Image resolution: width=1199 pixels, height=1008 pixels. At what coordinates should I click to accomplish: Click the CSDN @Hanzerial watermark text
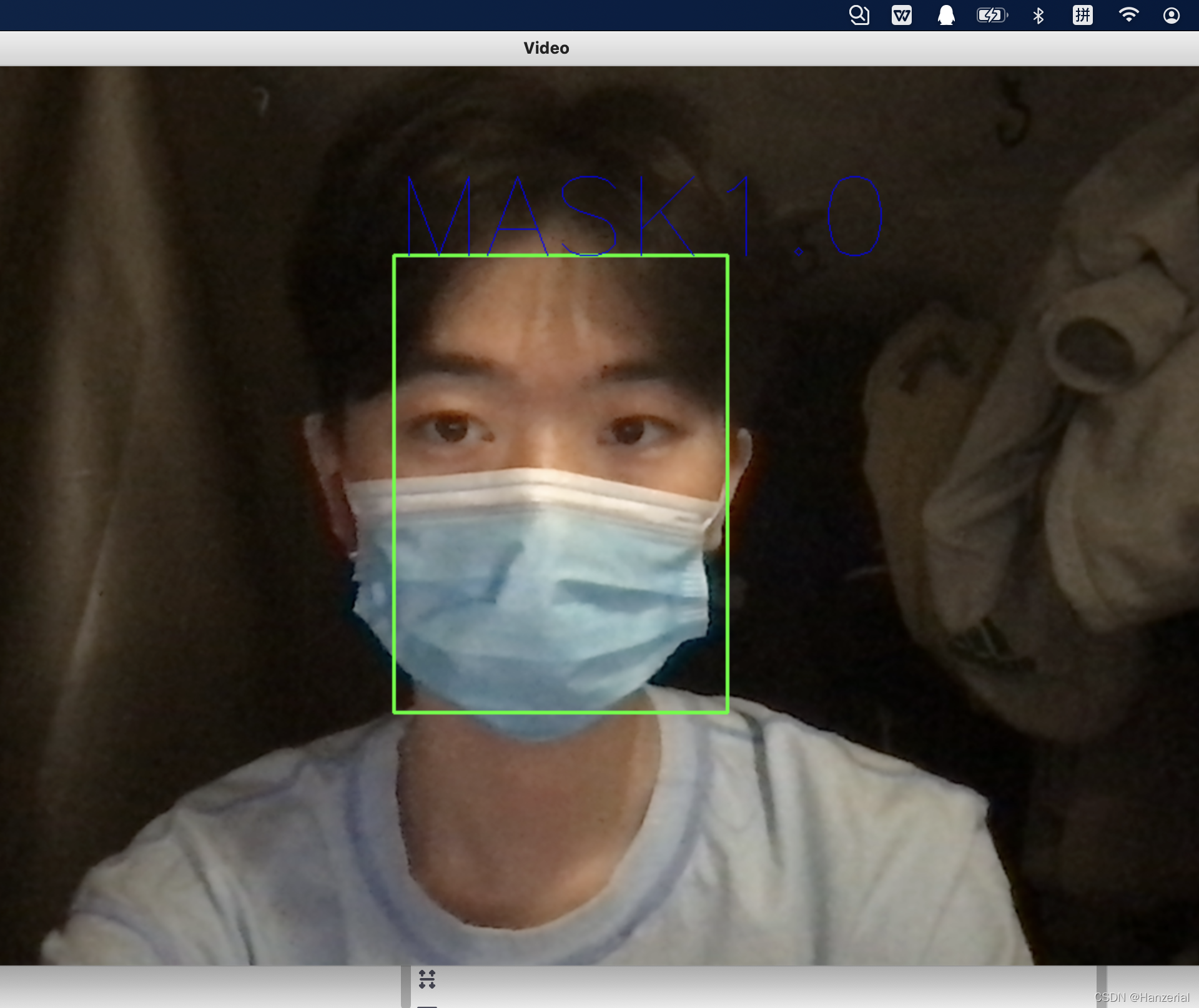tap(1142, 997)
